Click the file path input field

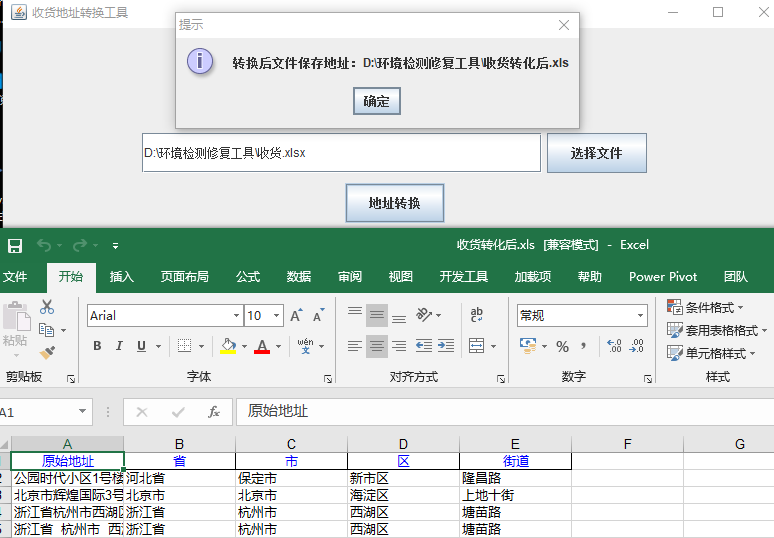[x=342, y=153]
